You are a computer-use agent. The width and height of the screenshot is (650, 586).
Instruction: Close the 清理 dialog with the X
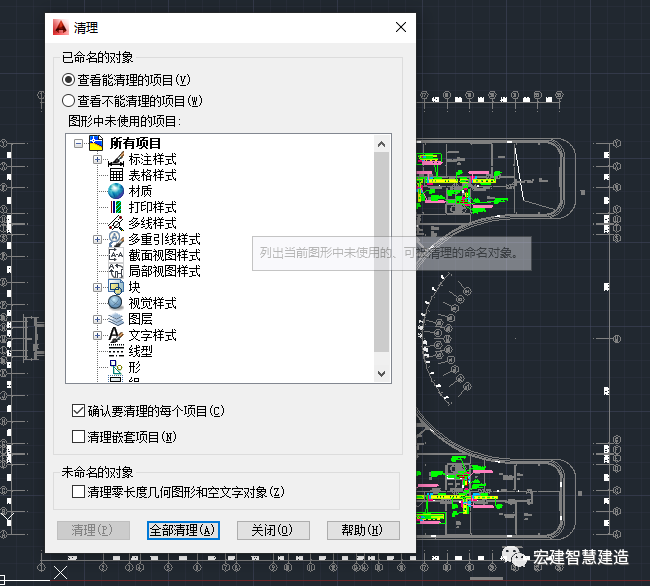point(401,27)
